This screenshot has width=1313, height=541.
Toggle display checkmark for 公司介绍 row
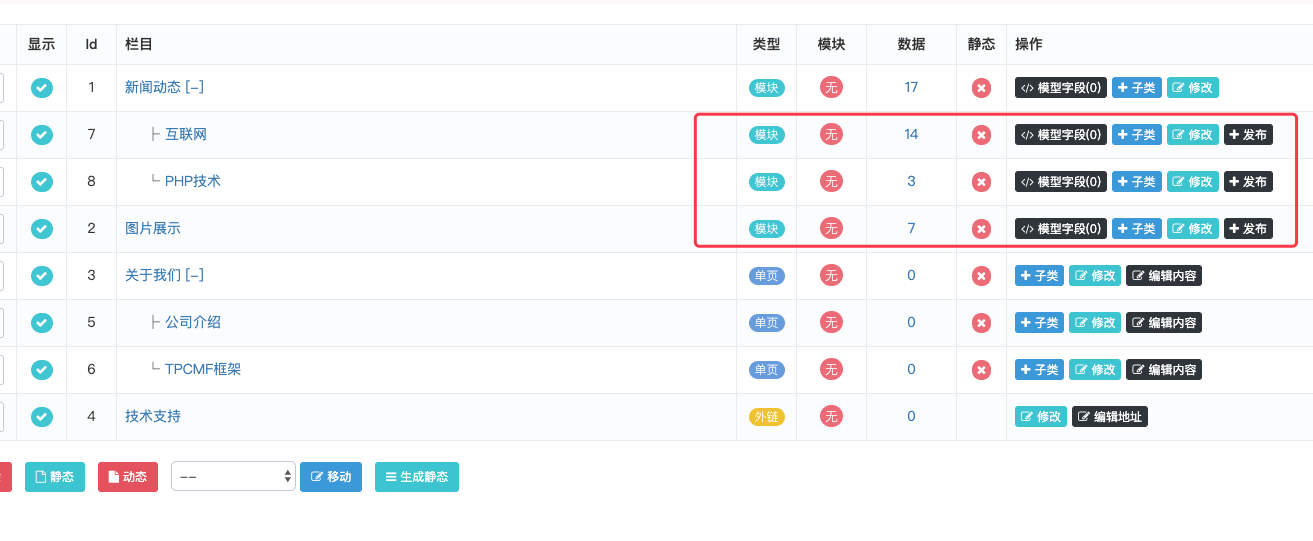pos(41,323)
